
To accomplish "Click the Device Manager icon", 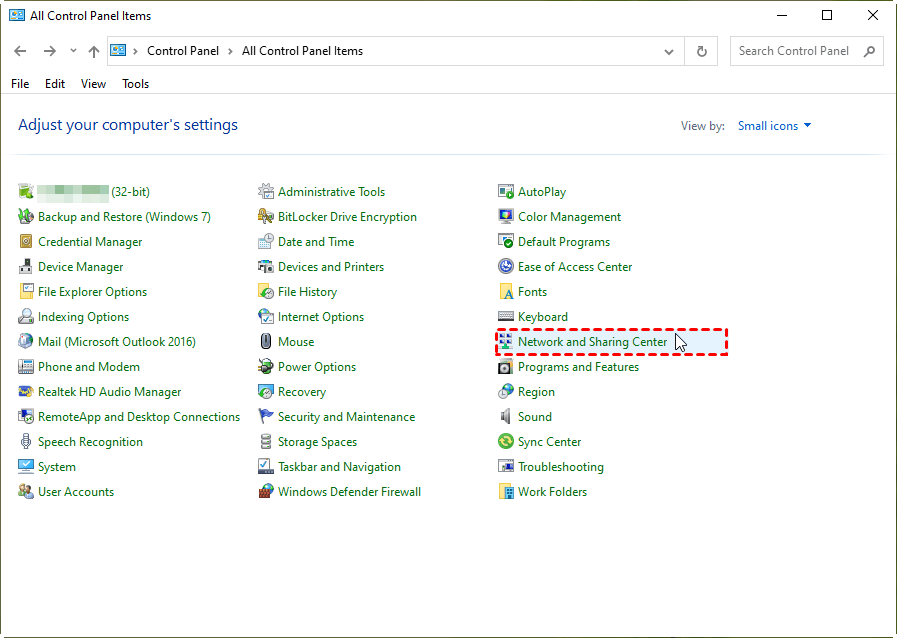I will [x=26, y=267].
